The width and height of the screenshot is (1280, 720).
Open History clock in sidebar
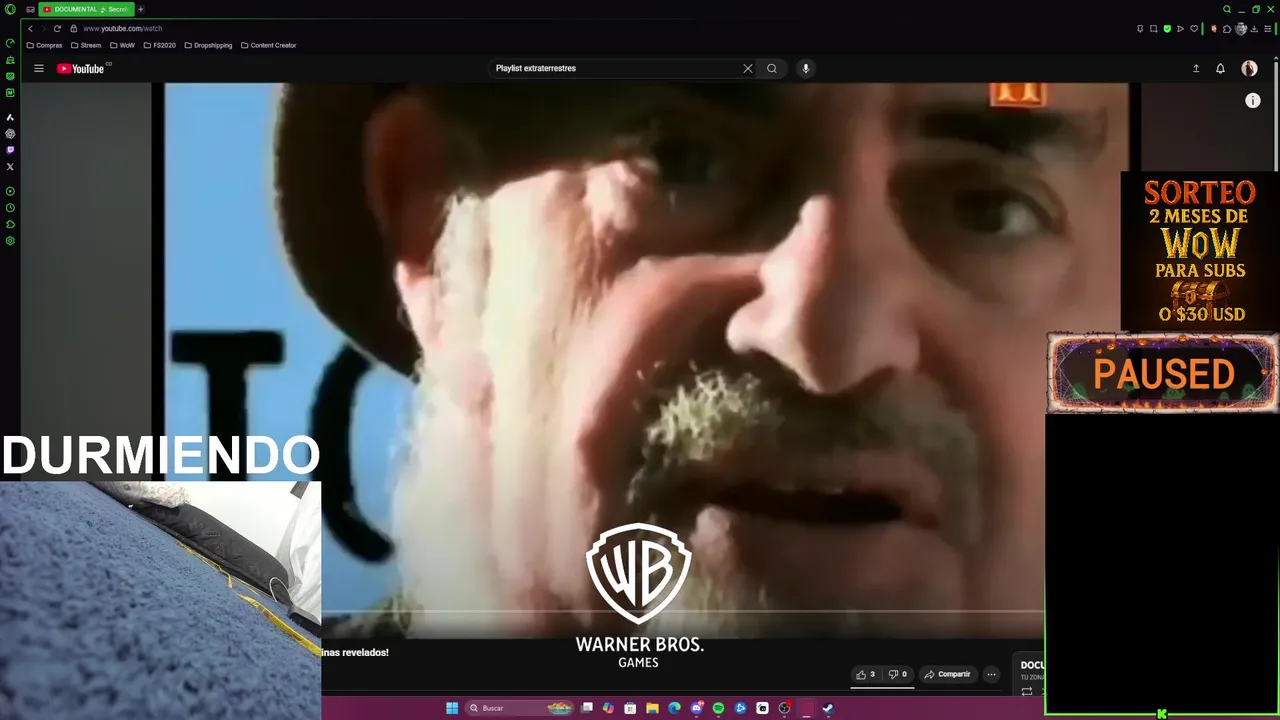10,208
